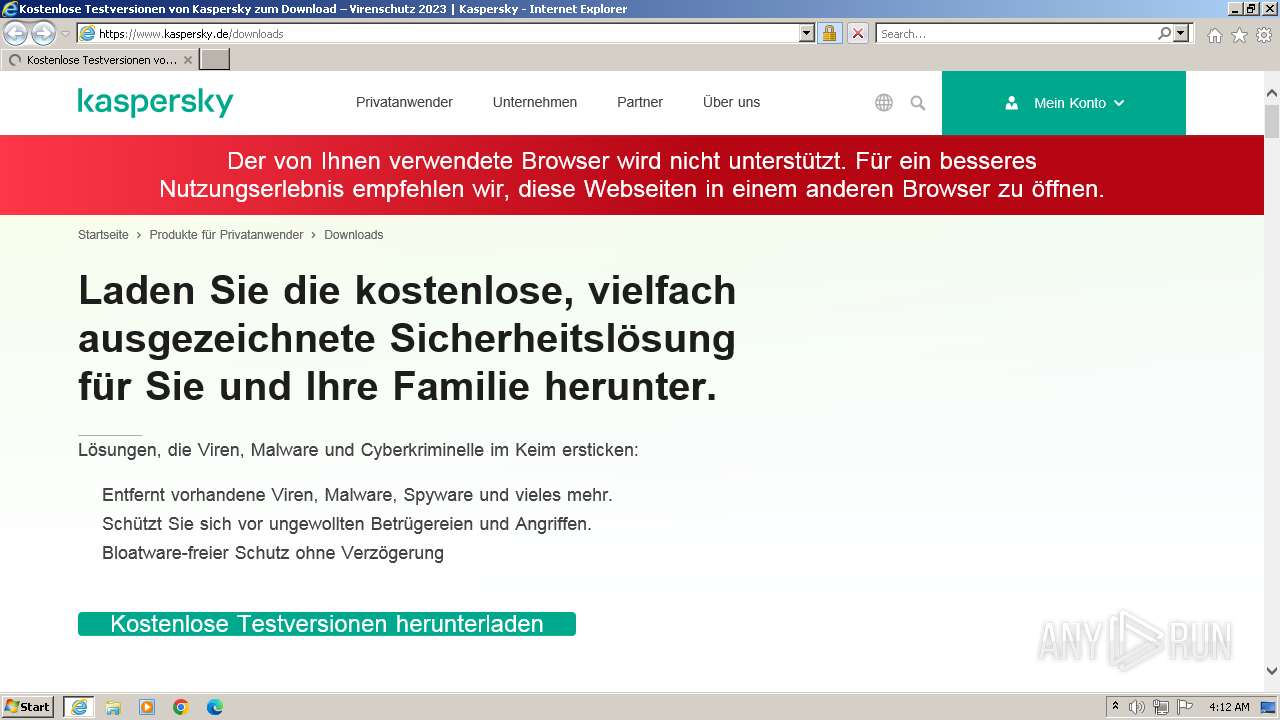Close the Kostenlose Testversionen tab
The height and width of the screenshot is (720, 1280).
coord(187,60)
